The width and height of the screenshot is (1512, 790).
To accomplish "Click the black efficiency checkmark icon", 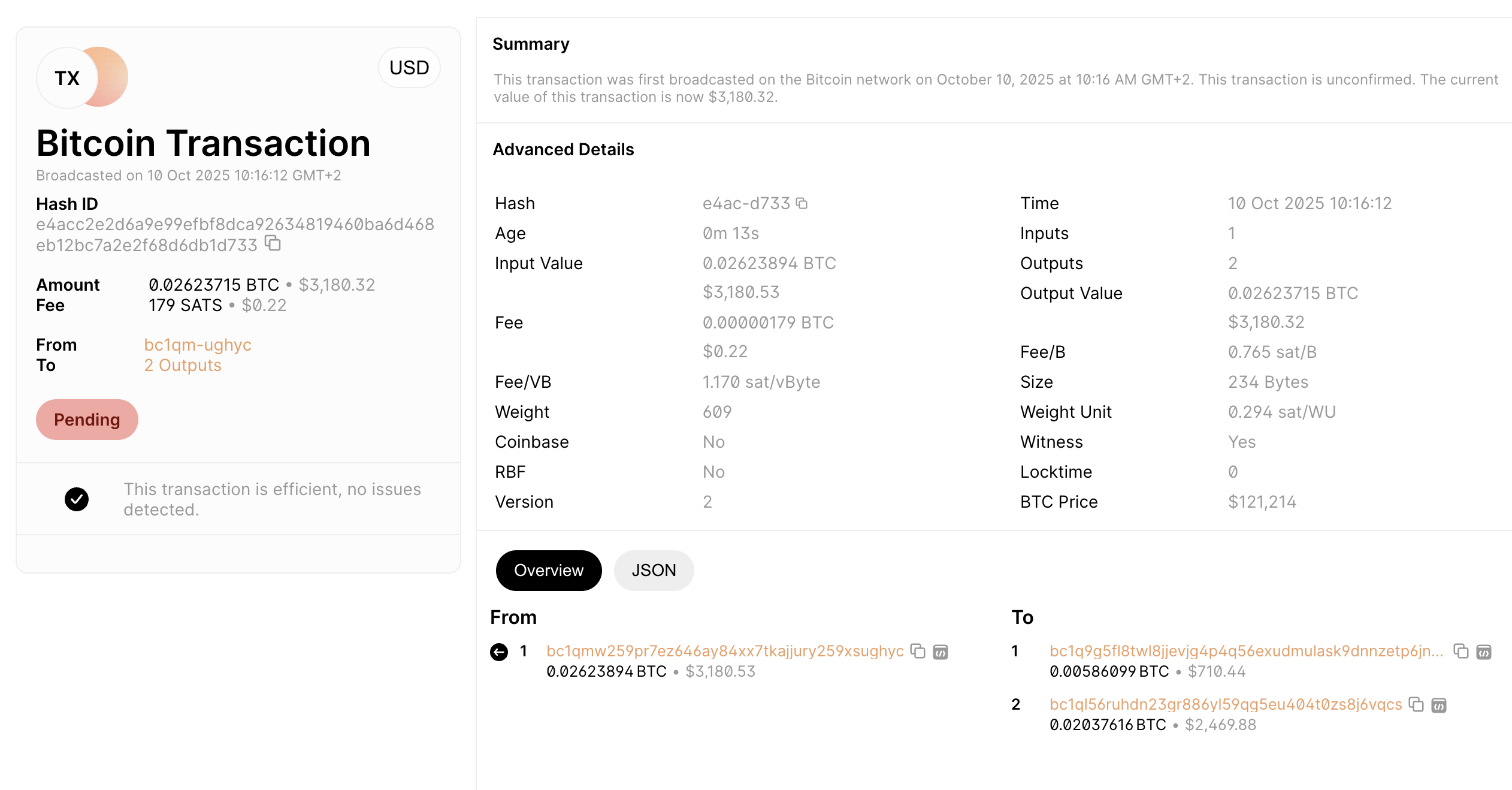I will tap(77, 499).
